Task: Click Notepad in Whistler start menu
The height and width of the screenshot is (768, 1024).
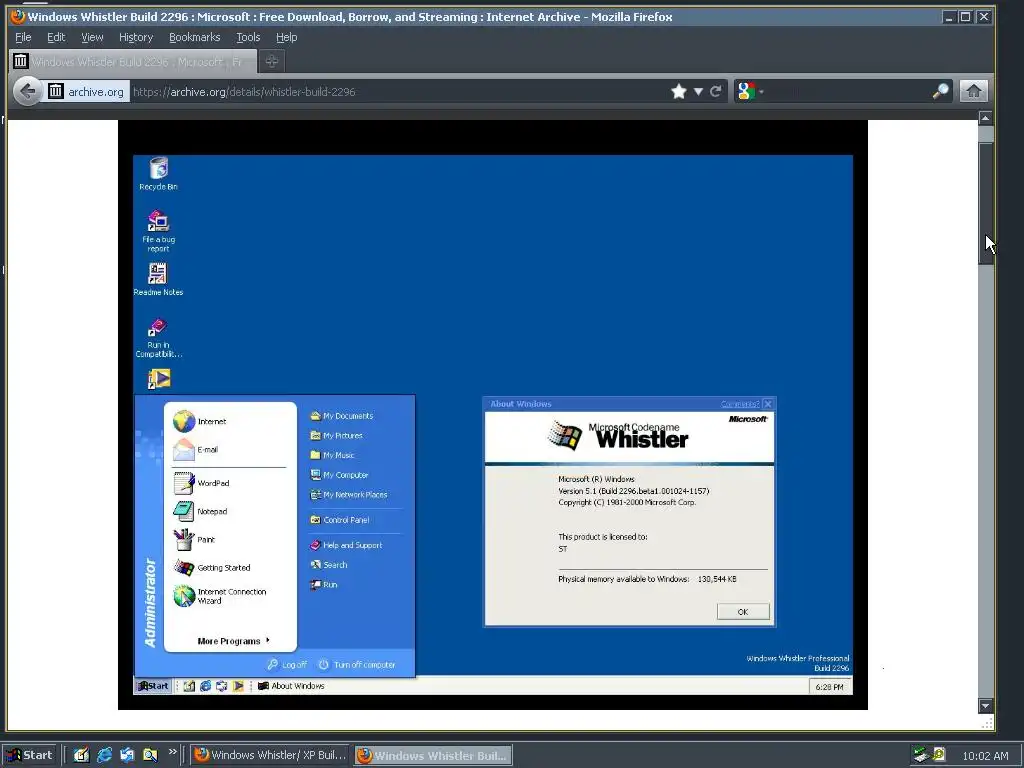Action: pyautogui.click(x=200, y=511)
